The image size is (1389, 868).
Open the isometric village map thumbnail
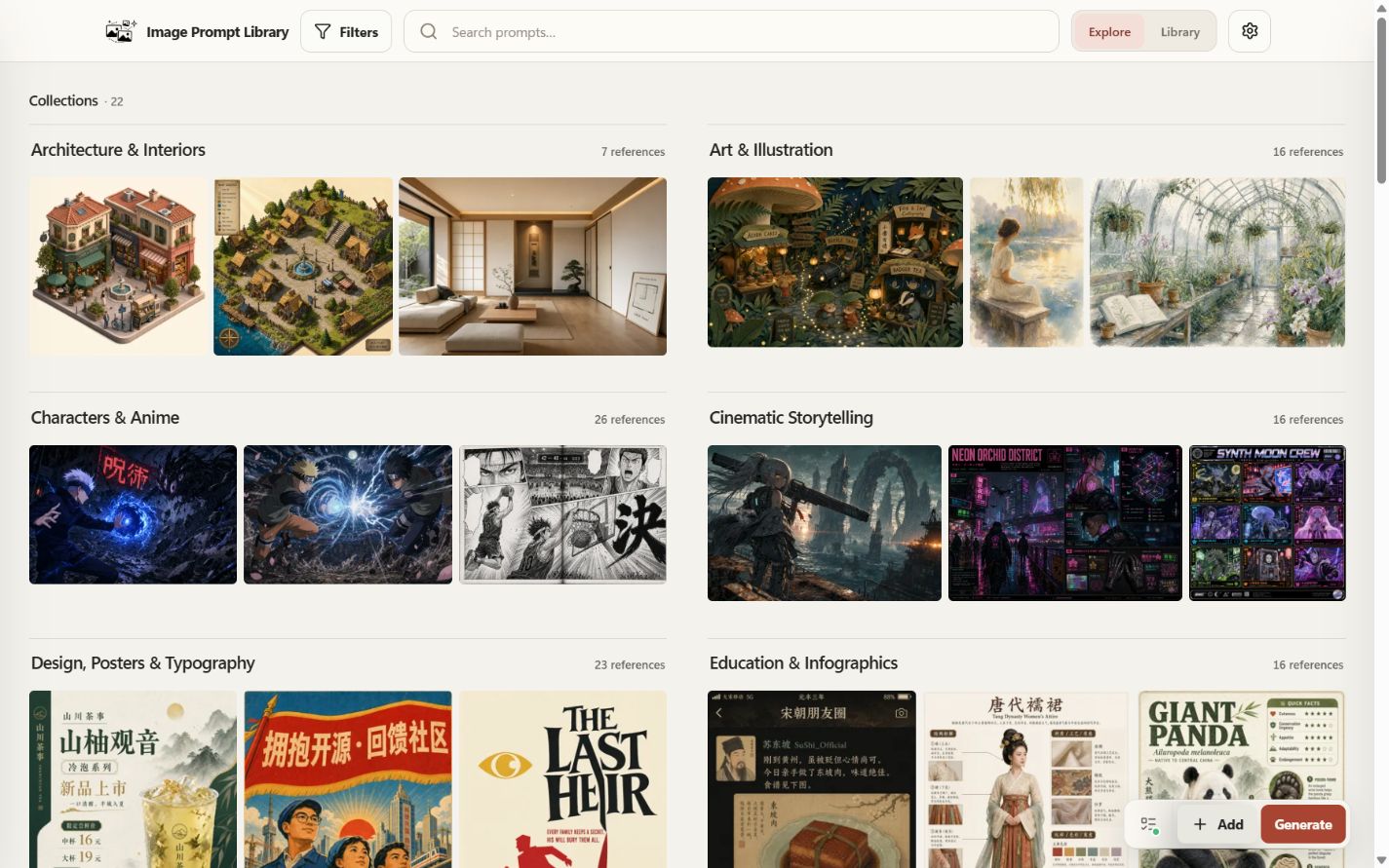(303, 266)
